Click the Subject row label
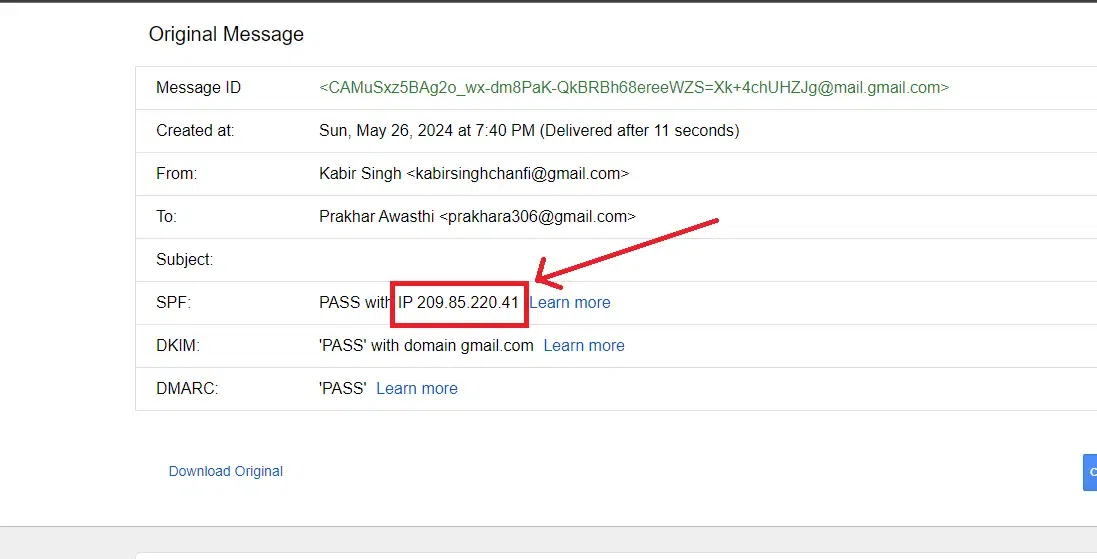This screenshot has height=559, width=1097. pos(184,259)
